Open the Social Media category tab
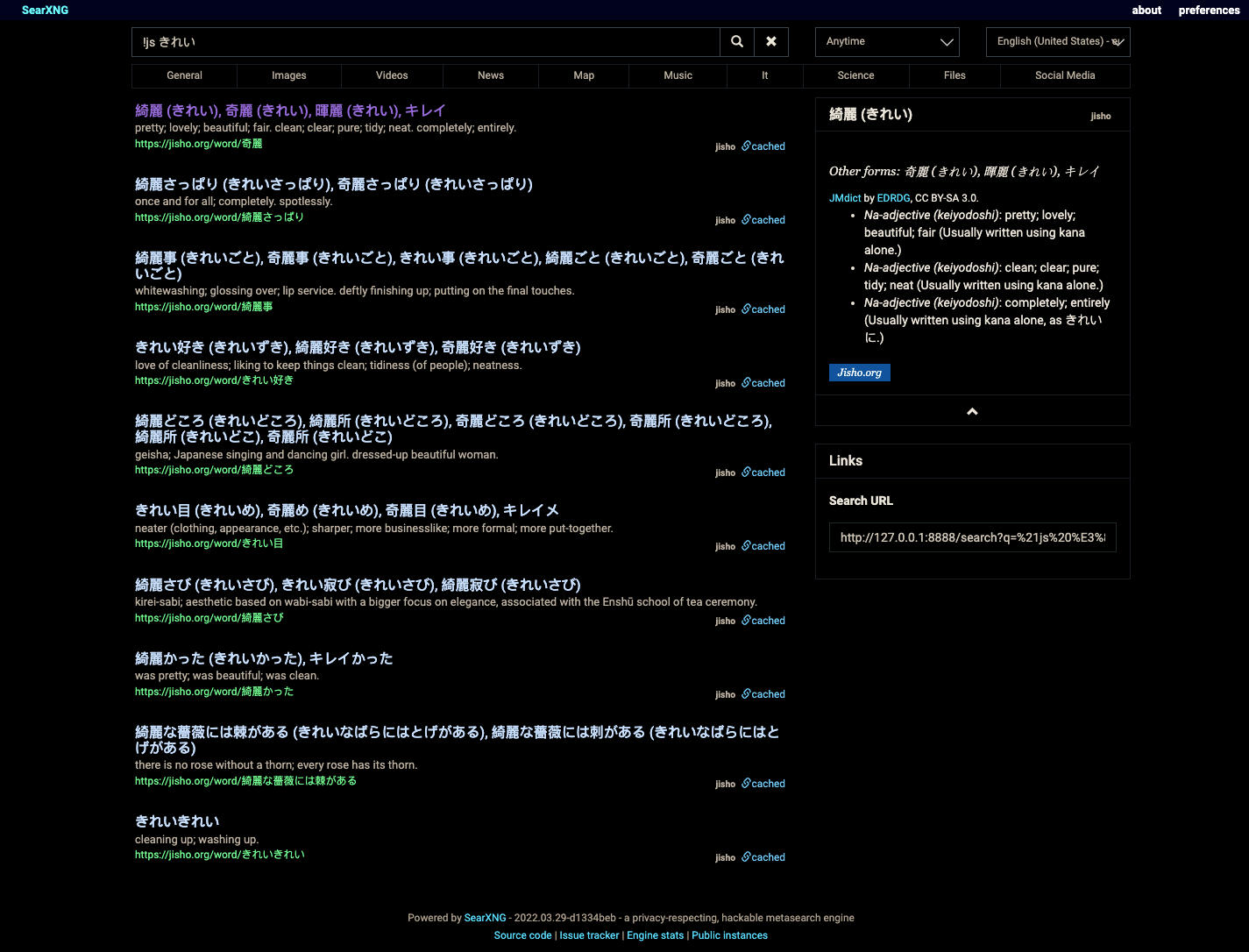 point(1065,75)
